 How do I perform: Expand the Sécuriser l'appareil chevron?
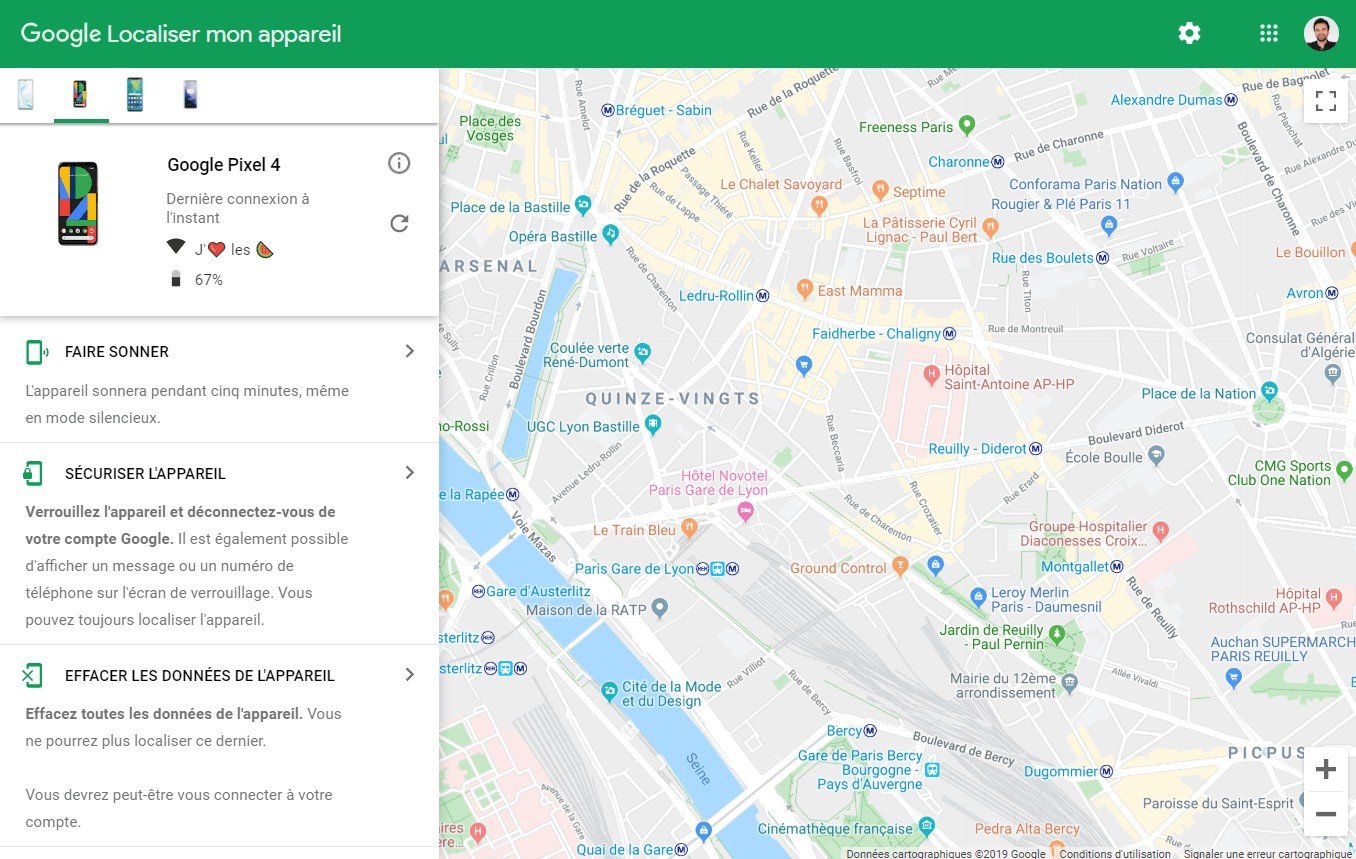[409, 472]
